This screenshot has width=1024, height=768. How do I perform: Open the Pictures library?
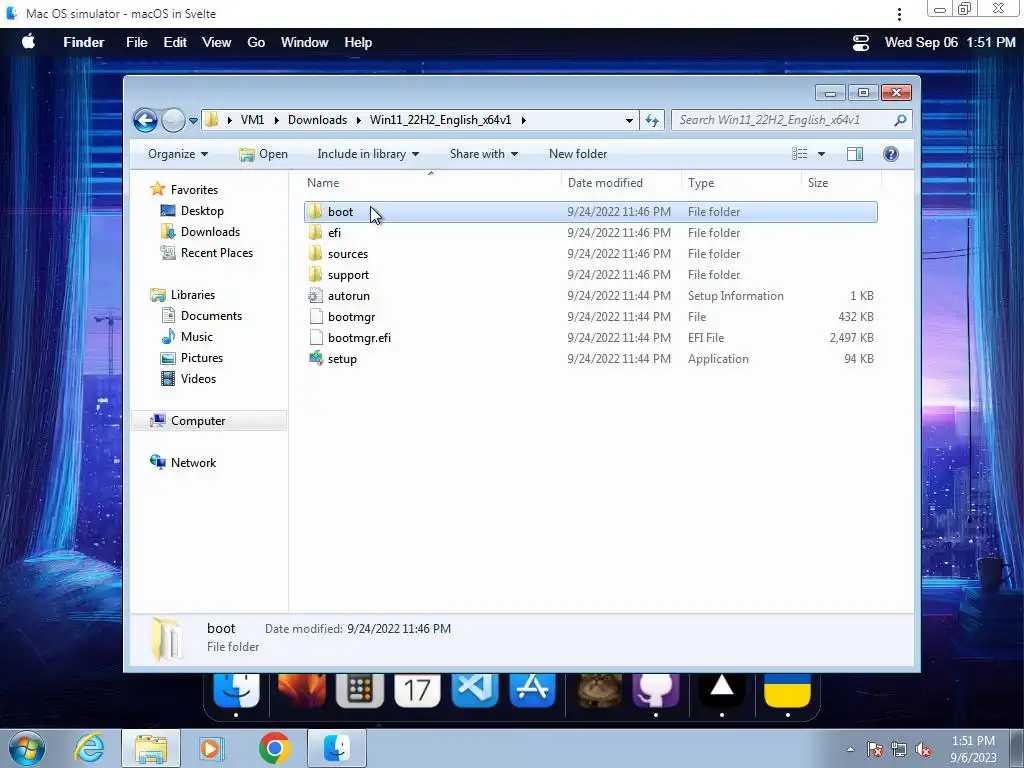pos(192,358)
